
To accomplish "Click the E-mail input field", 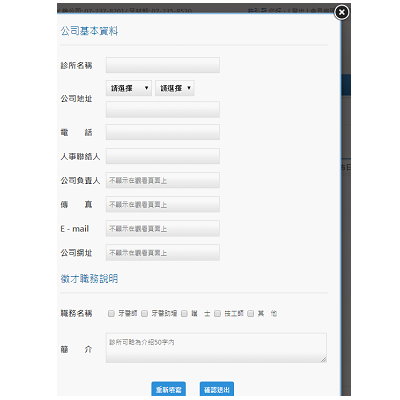I will (x=163, y=229).
